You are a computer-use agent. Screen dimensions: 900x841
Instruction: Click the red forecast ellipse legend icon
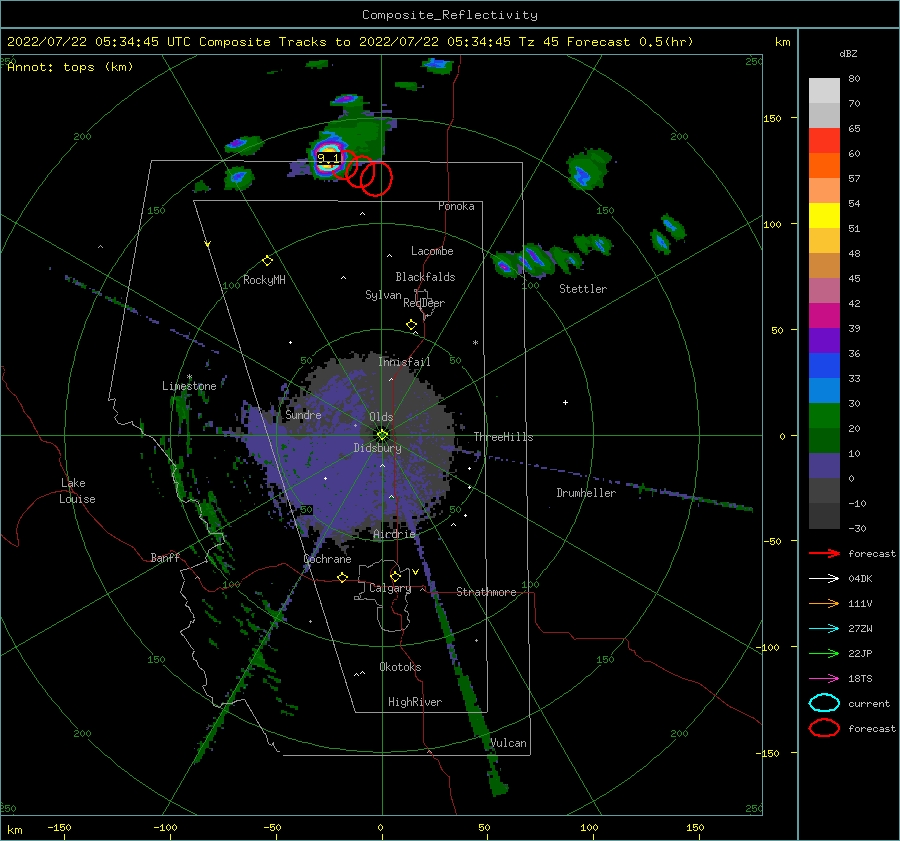pos(824,728)
